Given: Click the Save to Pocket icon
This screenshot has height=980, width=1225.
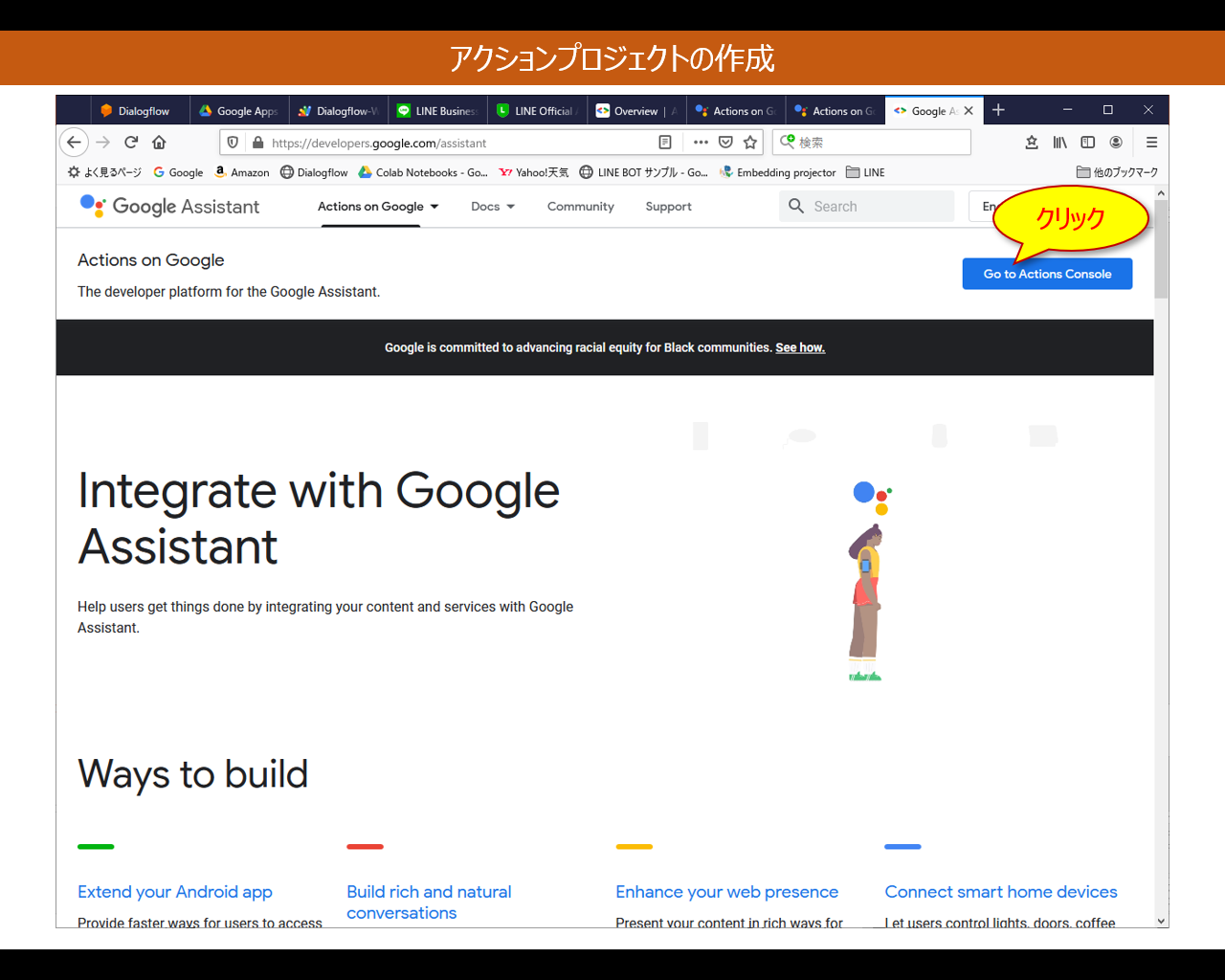Looking at the screenshot, I should 725,143.
